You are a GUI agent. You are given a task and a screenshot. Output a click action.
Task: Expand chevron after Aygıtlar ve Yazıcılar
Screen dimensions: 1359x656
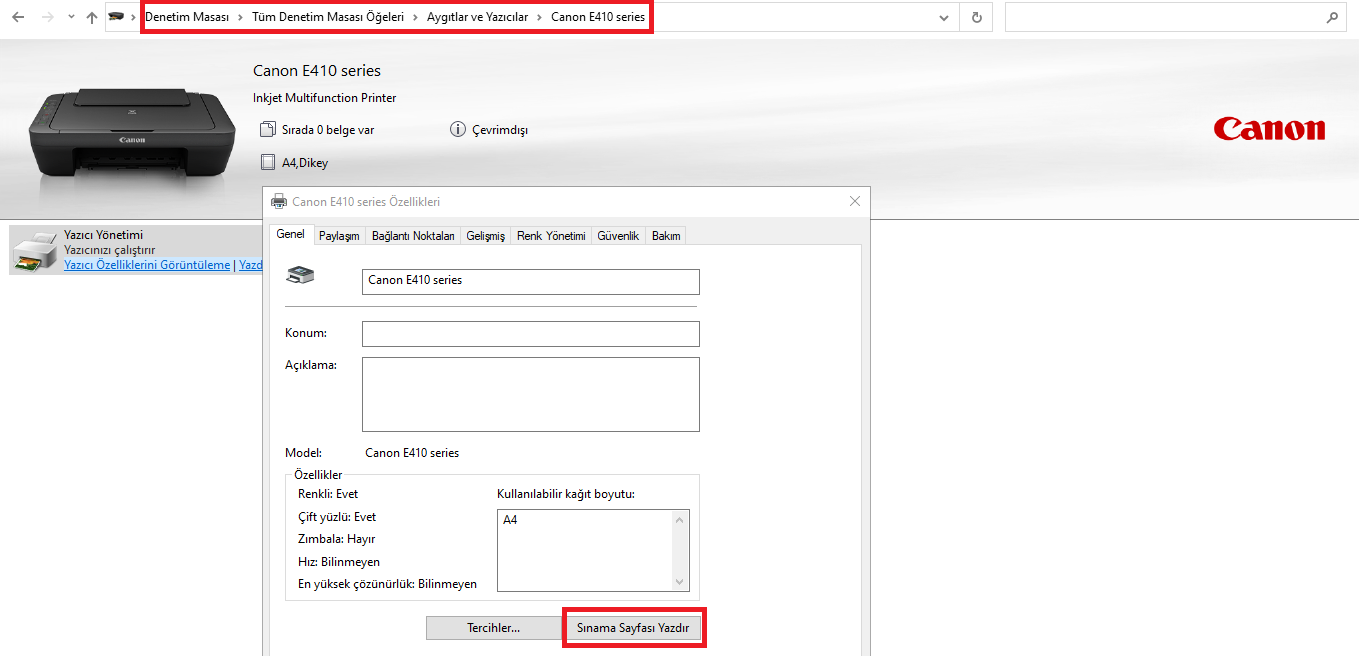539,17
